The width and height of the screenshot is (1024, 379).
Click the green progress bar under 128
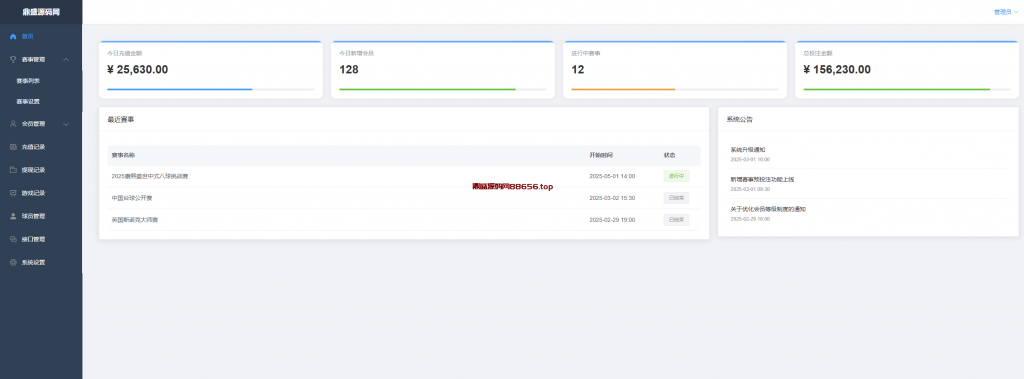pyautogui.click(x=427, y=89)
